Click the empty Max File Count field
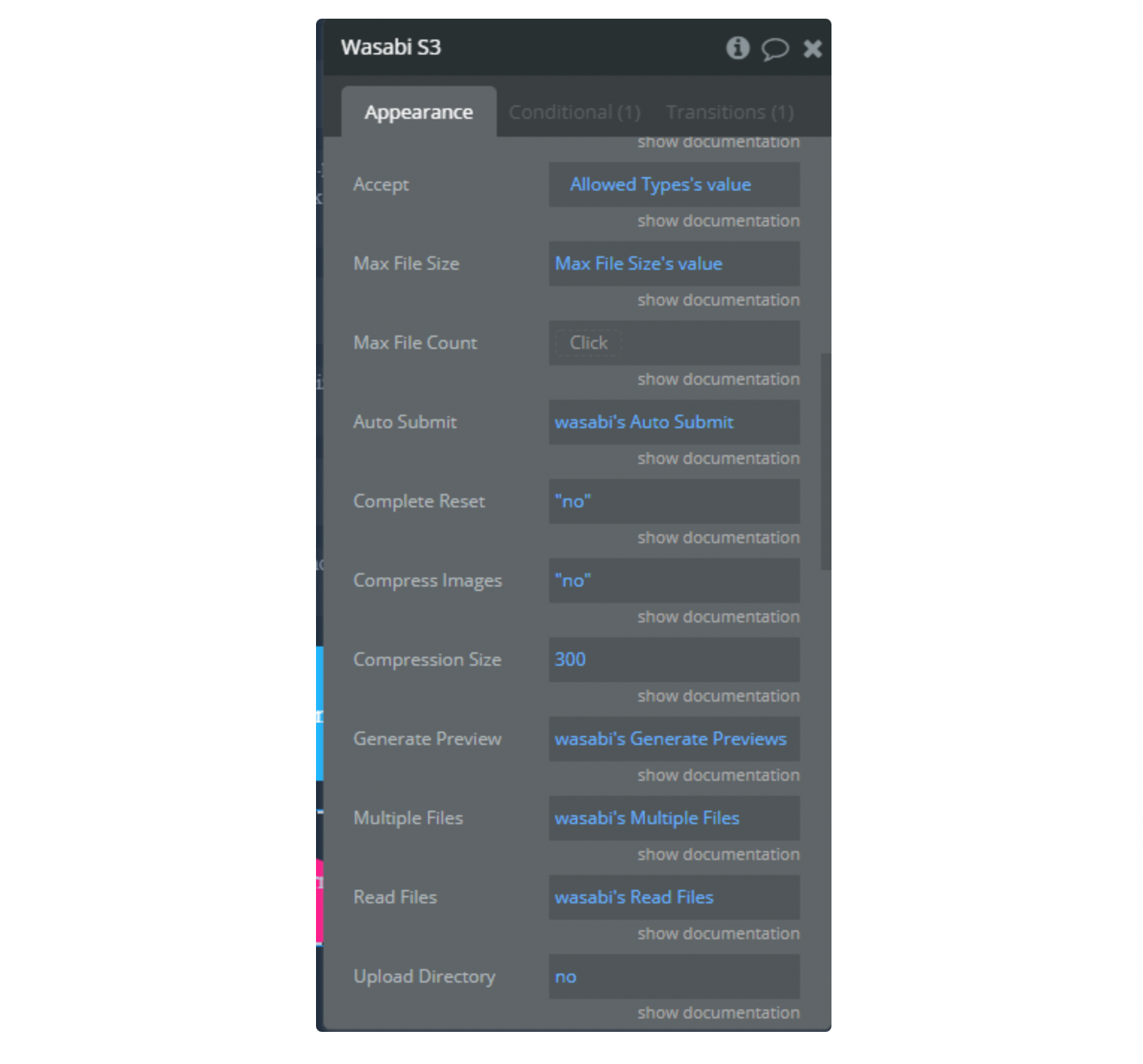 (674, 343)
